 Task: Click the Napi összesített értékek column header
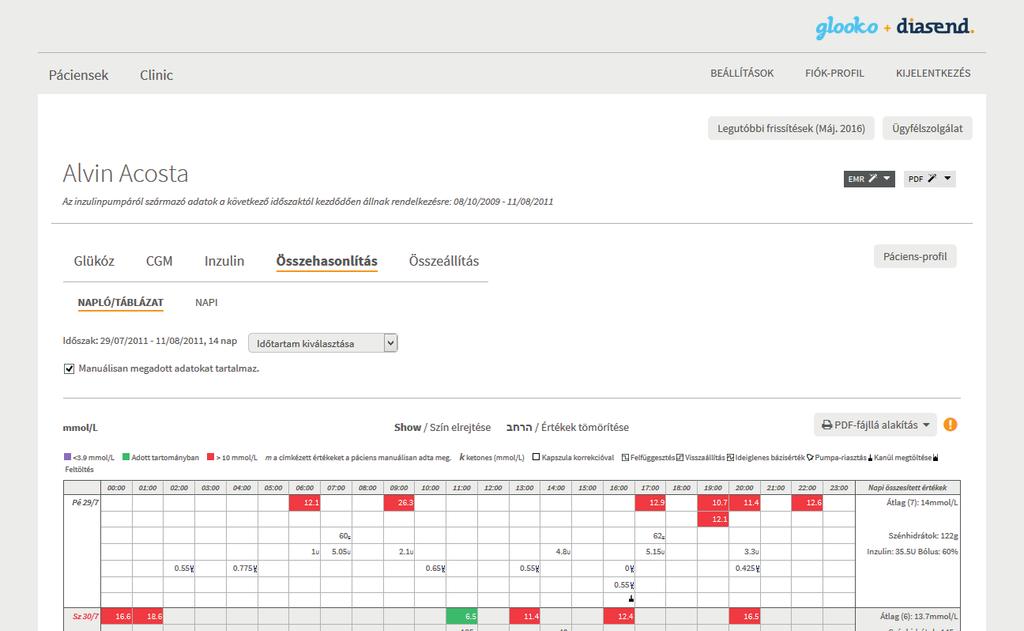pos(907,487)
